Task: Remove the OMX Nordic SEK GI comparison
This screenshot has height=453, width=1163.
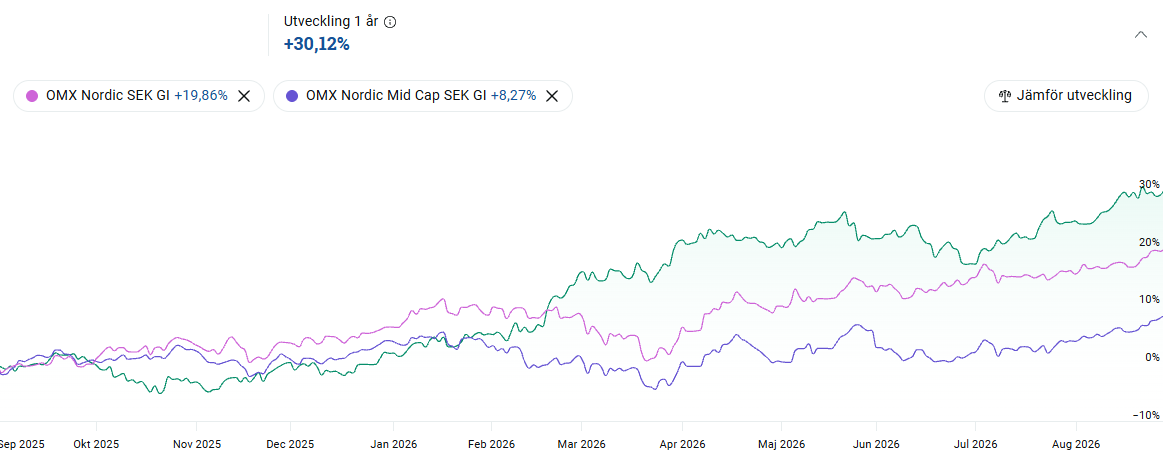Action: [244, 96]
